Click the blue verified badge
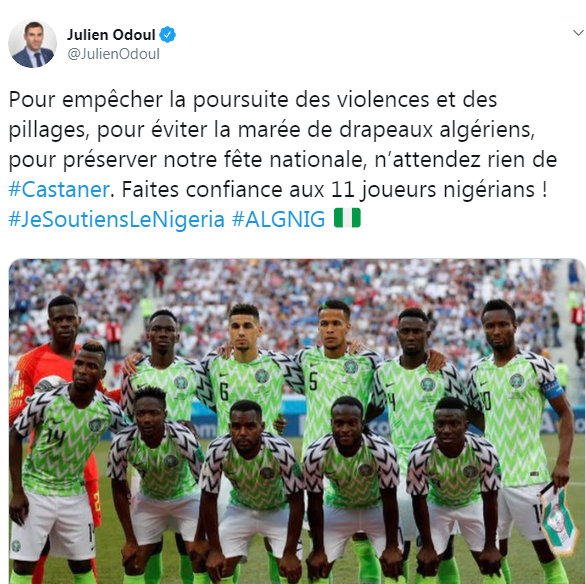Viewport: 586px width, 584px height. (x=168, y=35)
